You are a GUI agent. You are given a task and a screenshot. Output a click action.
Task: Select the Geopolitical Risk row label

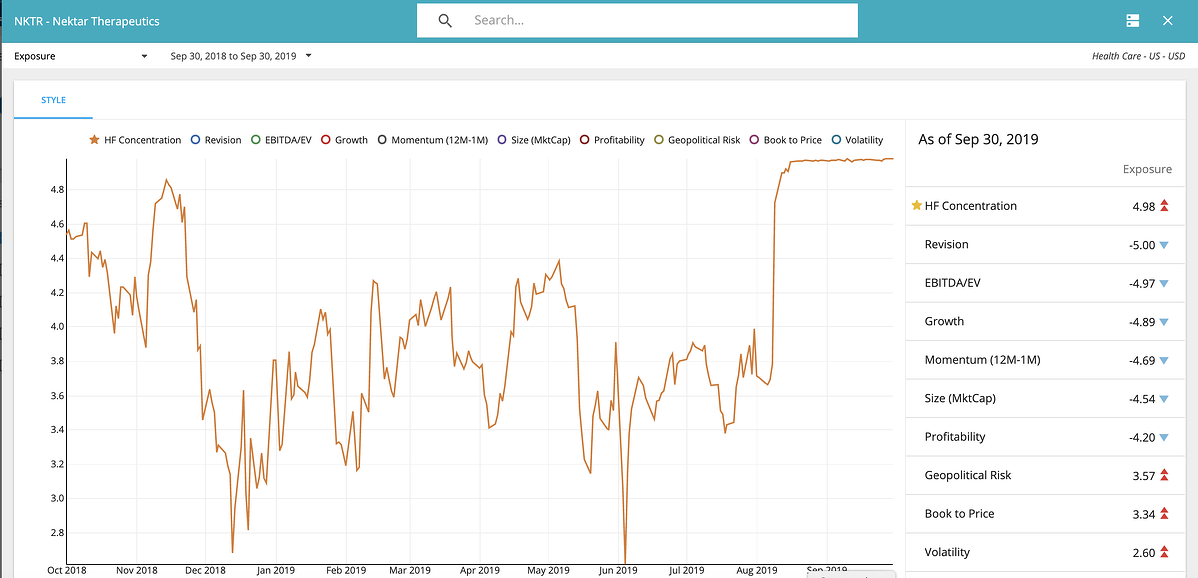tap(967, 475)
